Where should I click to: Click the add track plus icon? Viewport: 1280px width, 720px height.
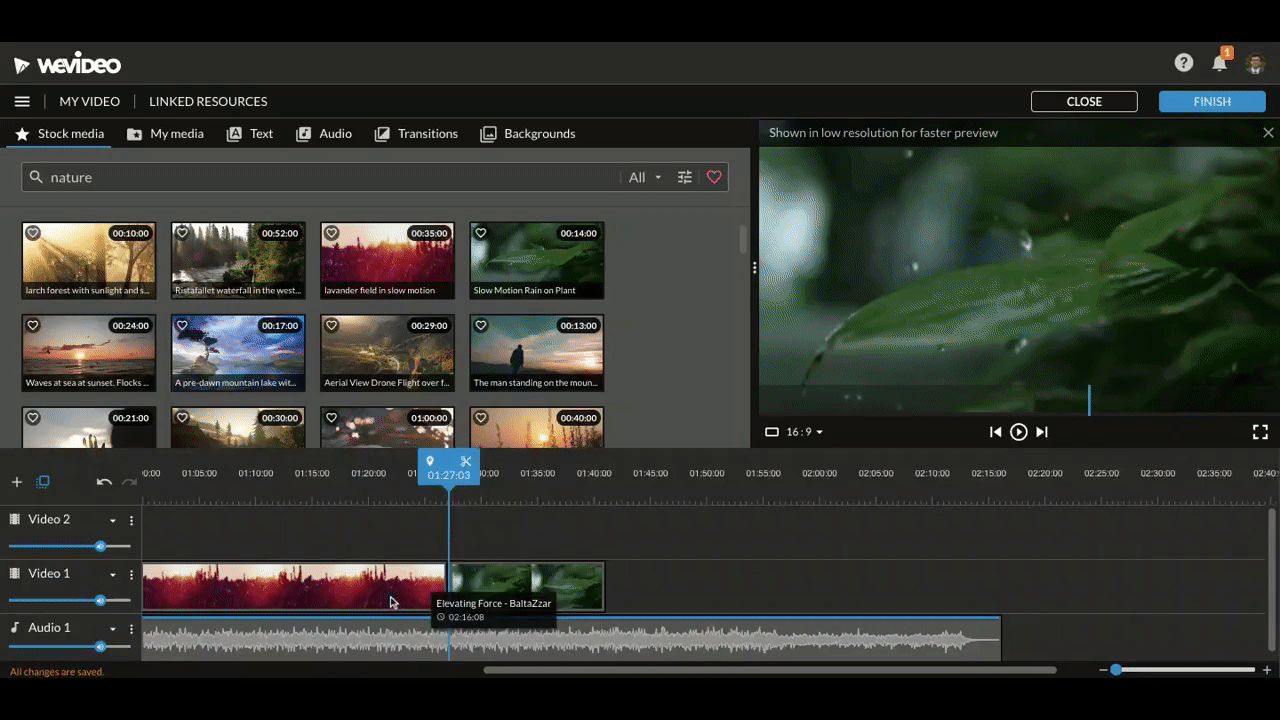16,482
